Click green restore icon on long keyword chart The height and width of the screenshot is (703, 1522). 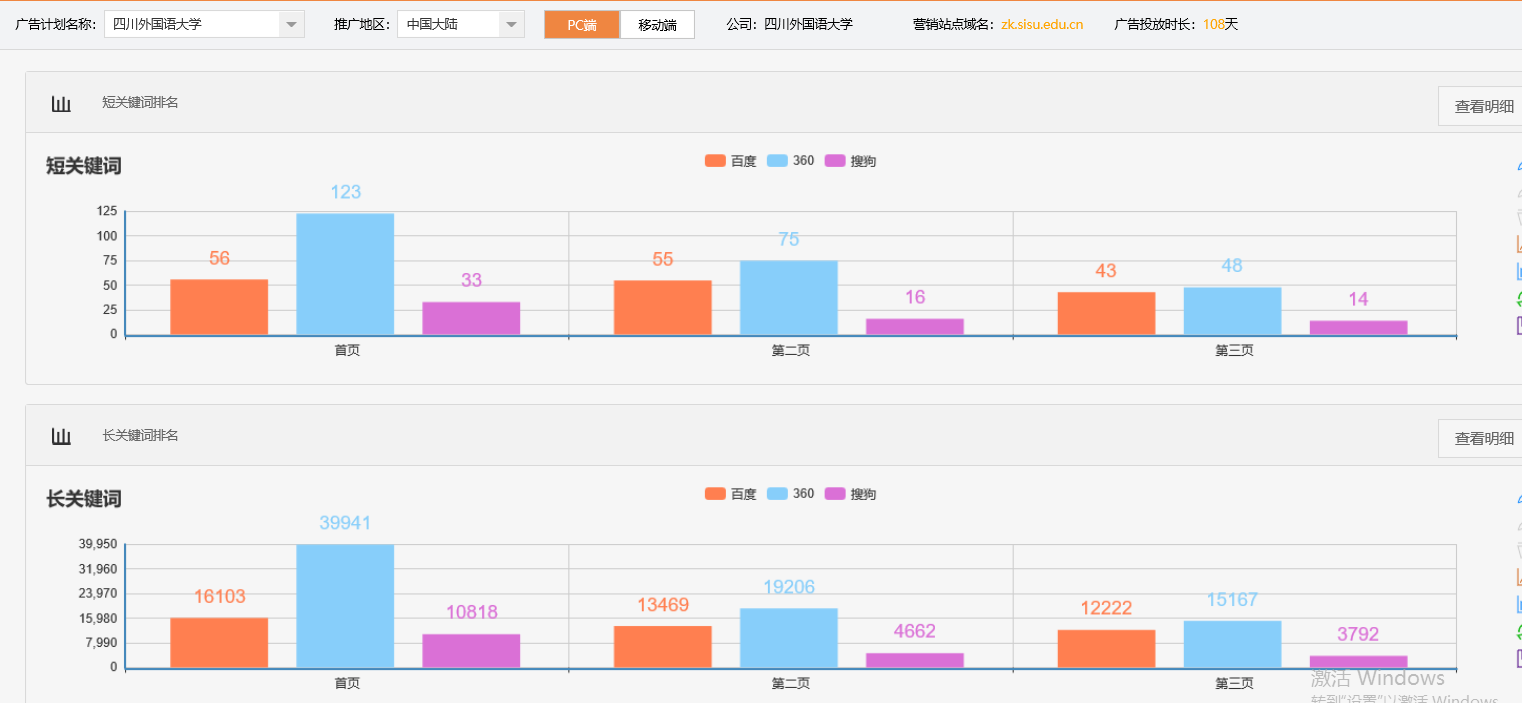coord(1519,631)
